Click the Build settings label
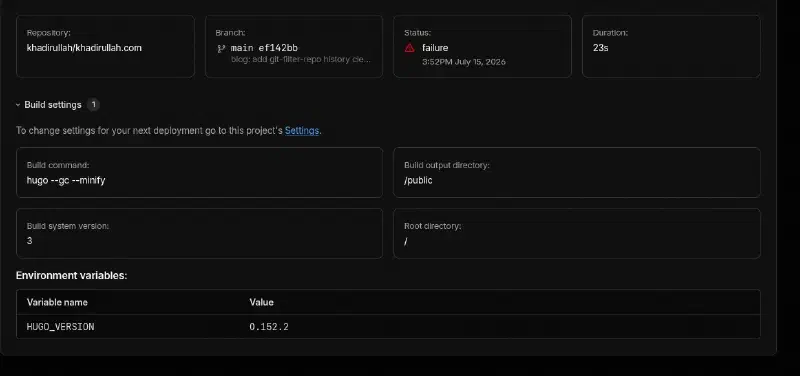This screenshot has width=800, height=376. coord(53,105)
